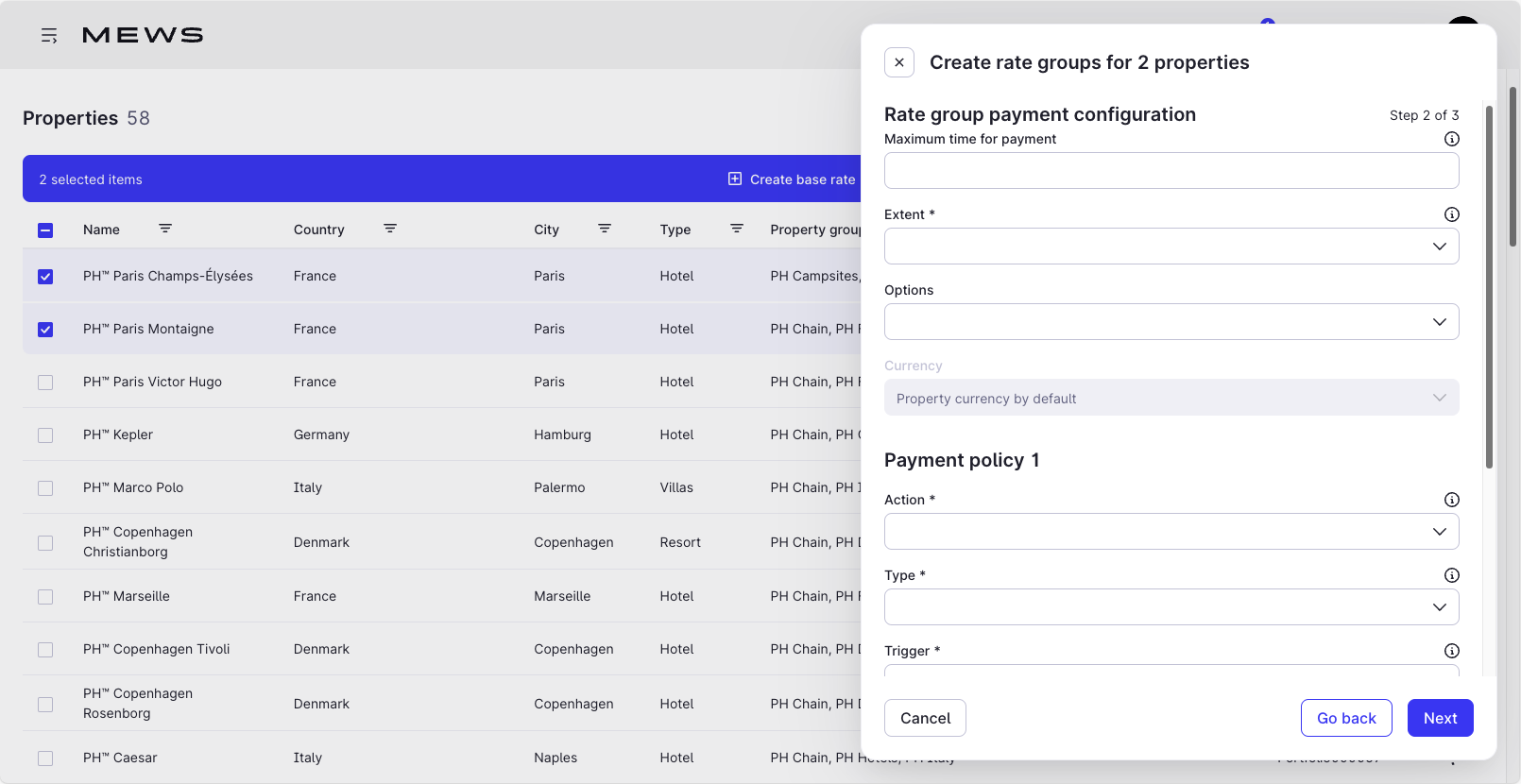
Task: Uncheck PH Paris Montaigne row
Action: pyautogui.click(x=45, y=329)
